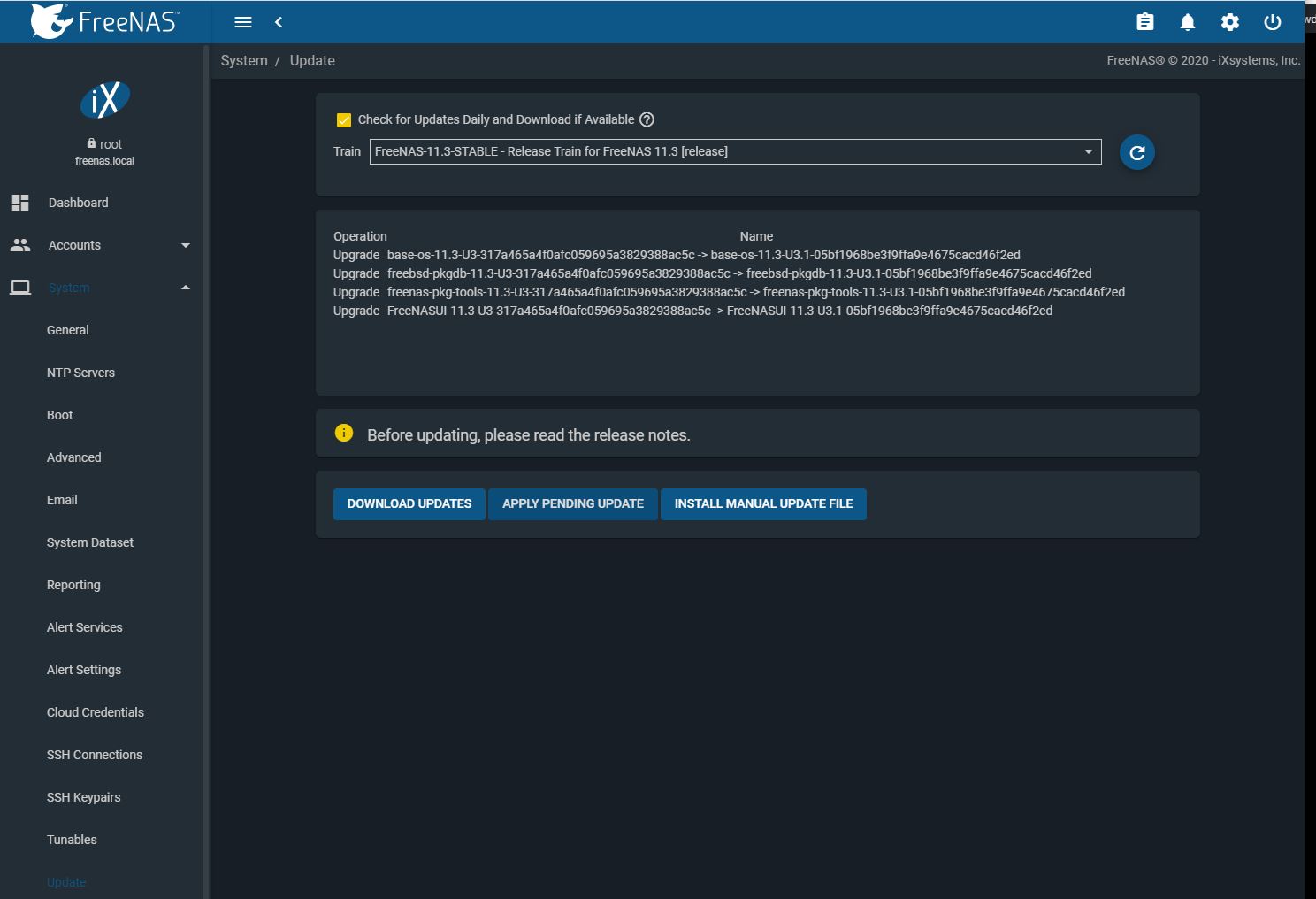Viewport: 1316px width, 899px height.
Task: Open alerts via the bell icon
Action: pos(1187,22)
